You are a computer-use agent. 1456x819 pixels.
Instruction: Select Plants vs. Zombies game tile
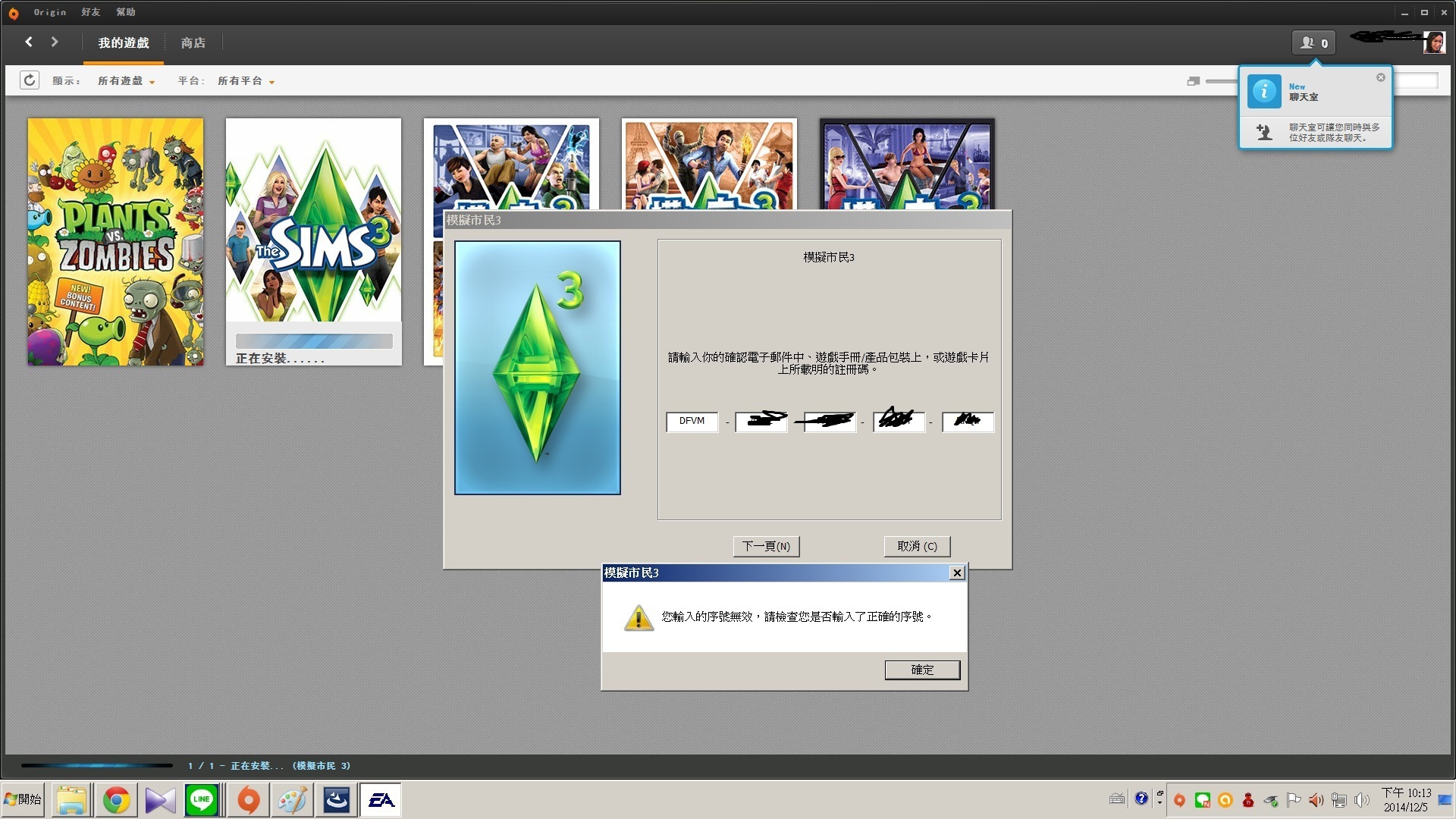[115, 242]
